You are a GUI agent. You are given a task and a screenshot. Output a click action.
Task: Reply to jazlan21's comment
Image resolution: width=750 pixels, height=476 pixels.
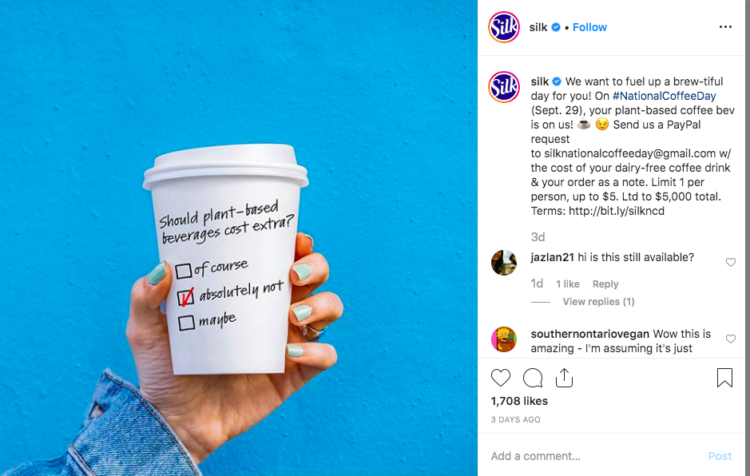click(605, 284)
